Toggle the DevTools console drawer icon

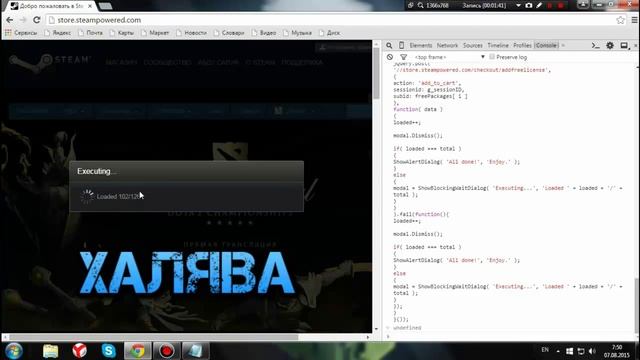point(596,46)
